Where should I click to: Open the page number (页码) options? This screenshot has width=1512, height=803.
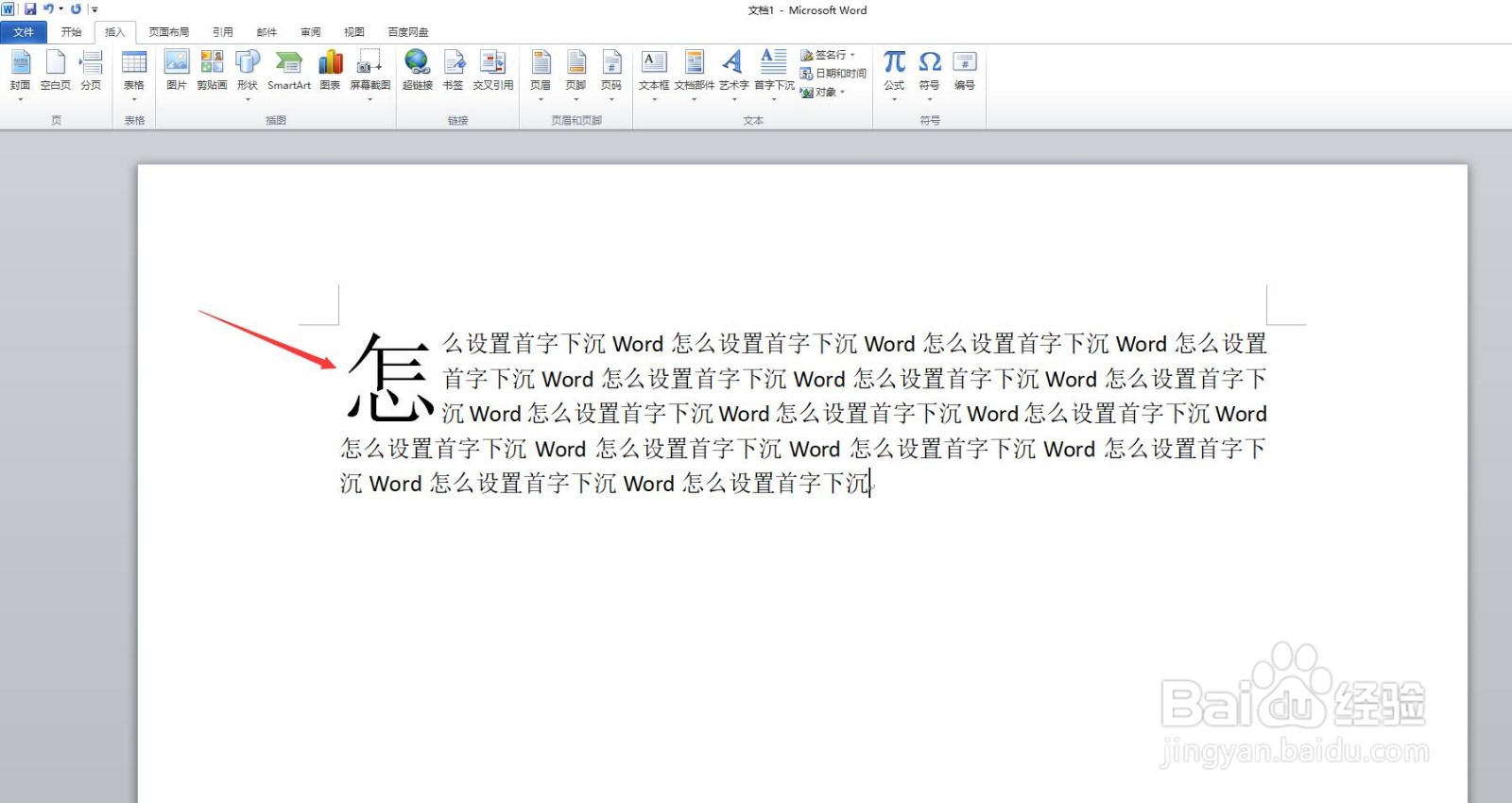pyautogui.click(x=611, y=74)
